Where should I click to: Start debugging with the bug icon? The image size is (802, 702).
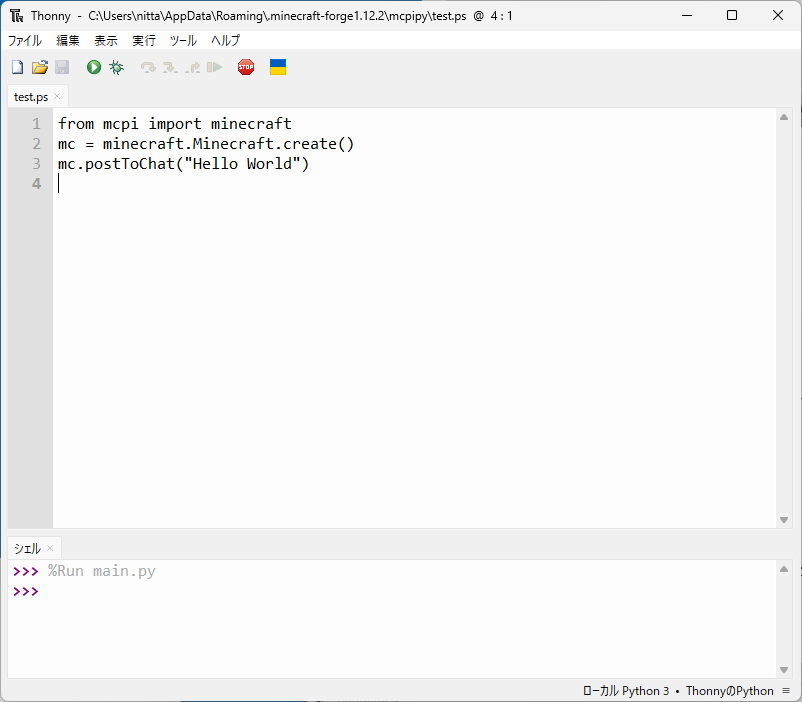[117, 67]
